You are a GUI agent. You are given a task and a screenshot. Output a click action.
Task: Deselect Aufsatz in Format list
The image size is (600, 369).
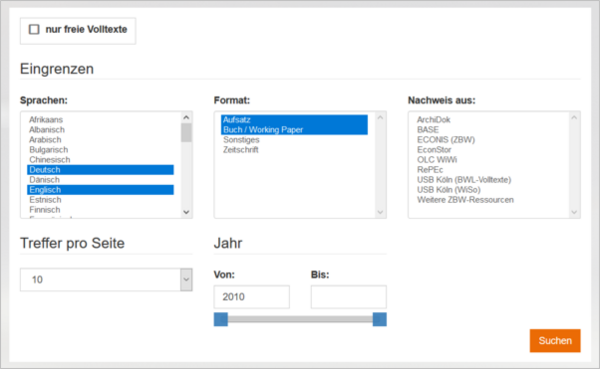tap(294, 120)
